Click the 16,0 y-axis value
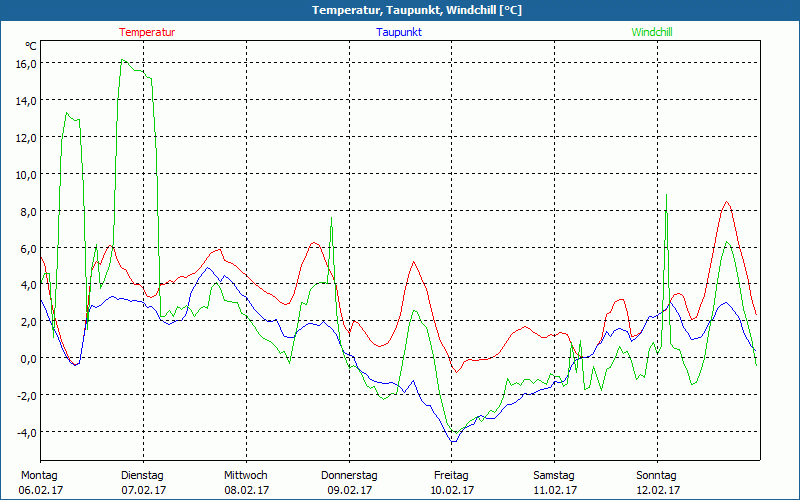The height and width of the screenshot is (500, 800). [26, 63]
